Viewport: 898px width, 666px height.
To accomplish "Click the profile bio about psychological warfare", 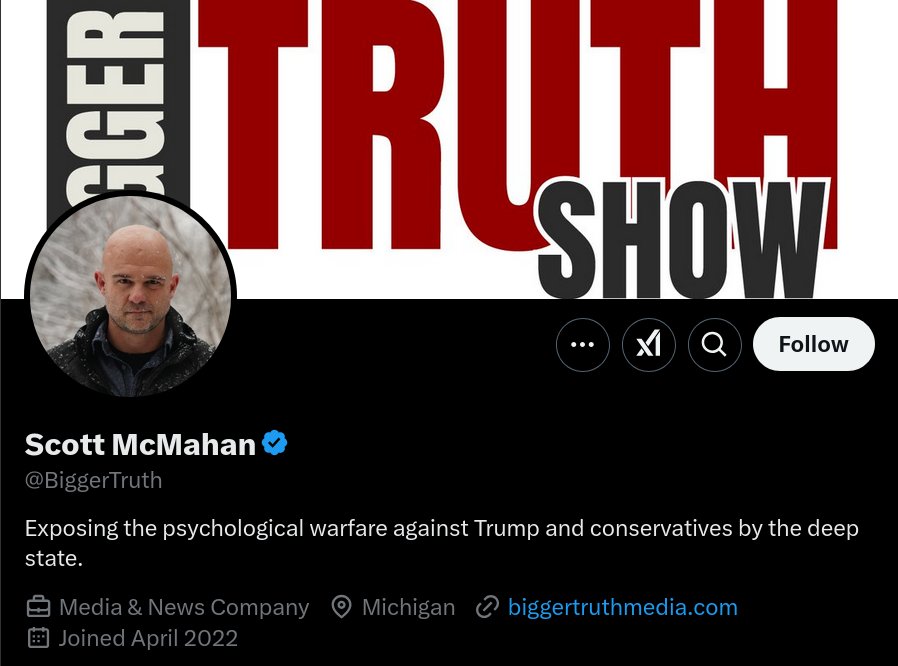I will tap(442, 543).
